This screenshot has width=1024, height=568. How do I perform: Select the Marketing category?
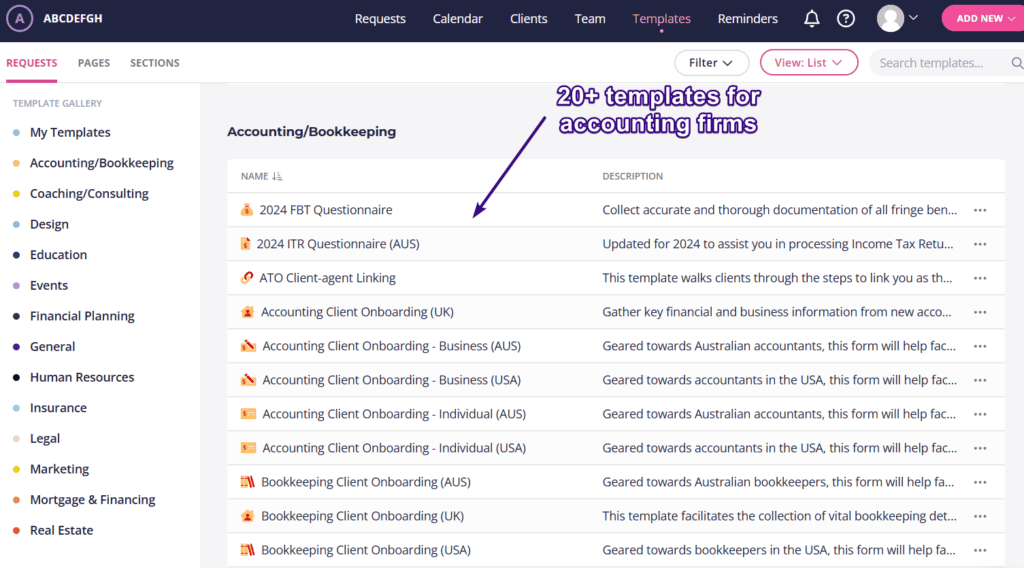tap(59, 469)
